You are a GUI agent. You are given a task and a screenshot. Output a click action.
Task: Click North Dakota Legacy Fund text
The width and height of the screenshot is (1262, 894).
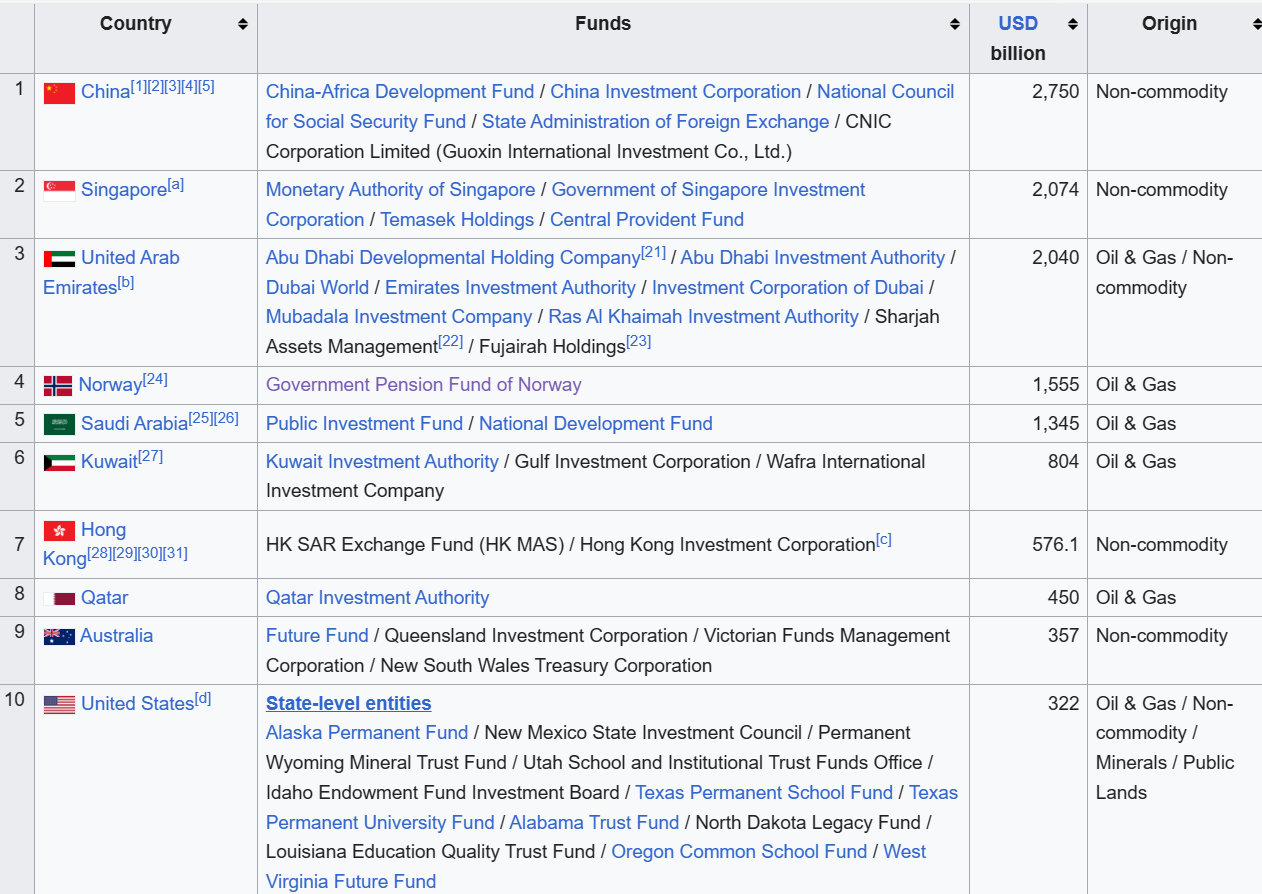807,823
